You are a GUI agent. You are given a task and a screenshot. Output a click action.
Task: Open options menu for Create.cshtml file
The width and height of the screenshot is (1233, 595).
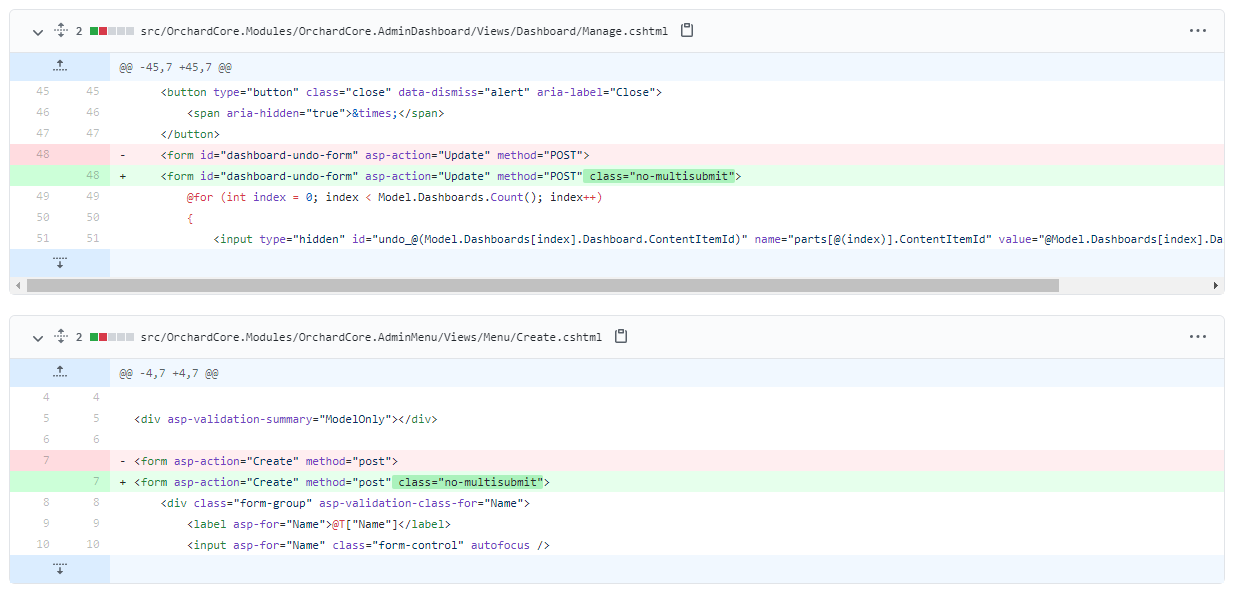click(x=1198, y=337)
